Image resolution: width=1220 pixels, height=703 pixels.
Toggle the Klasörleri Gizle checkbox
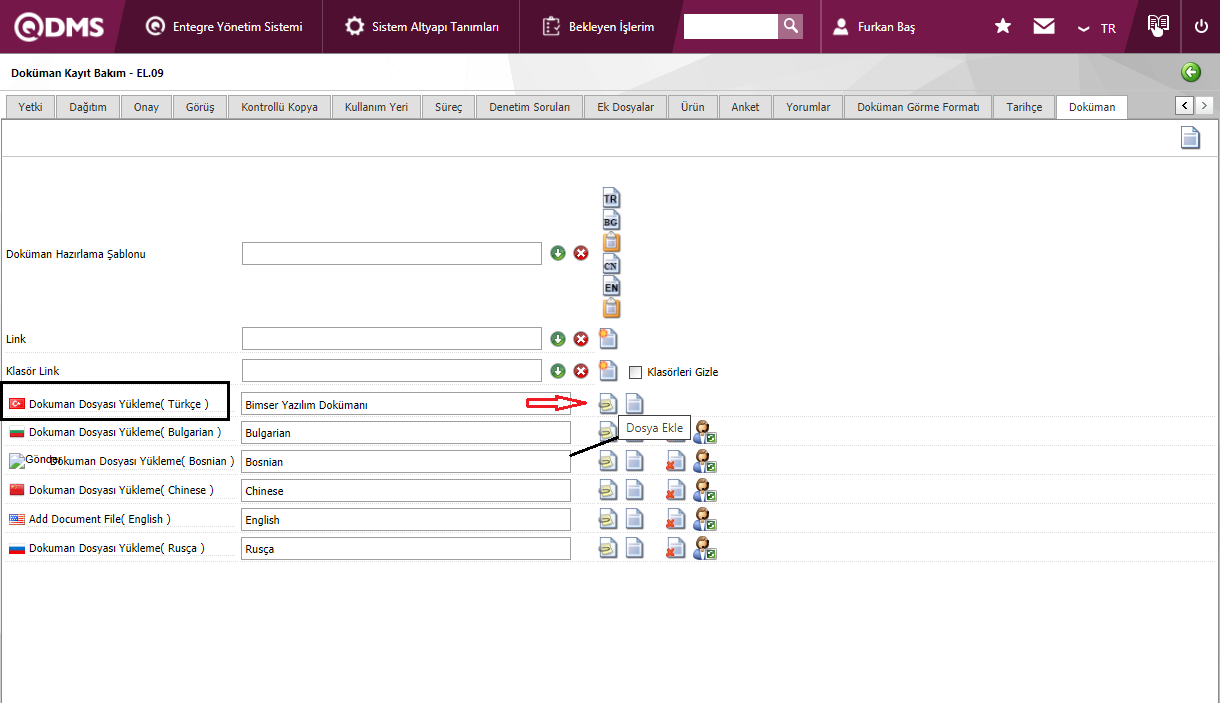coord(635,372)
